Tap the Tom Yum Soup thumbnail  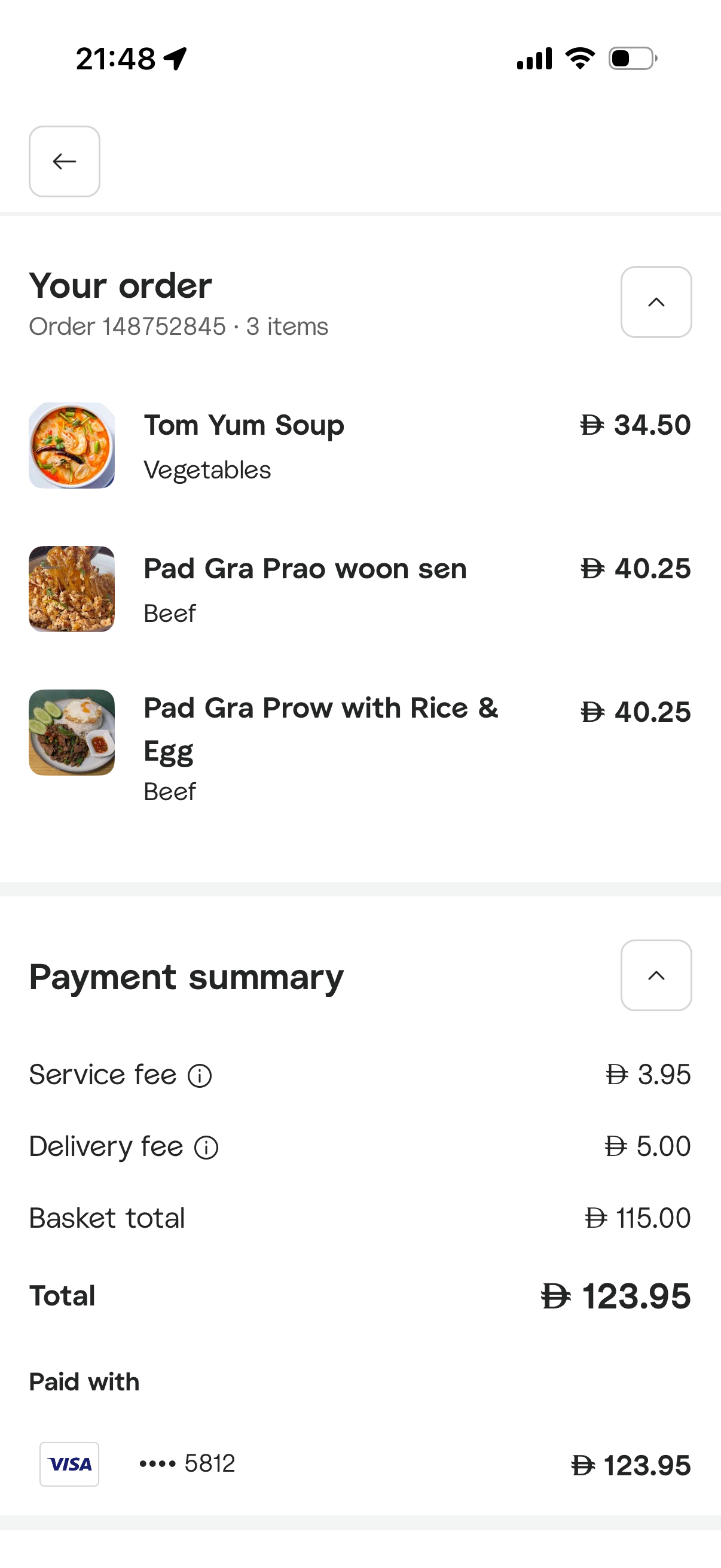72,445
